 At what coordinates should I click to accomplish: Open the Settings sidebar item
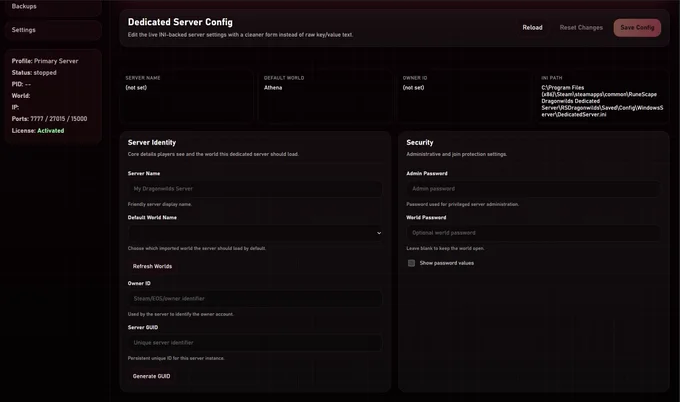[53, 30]
